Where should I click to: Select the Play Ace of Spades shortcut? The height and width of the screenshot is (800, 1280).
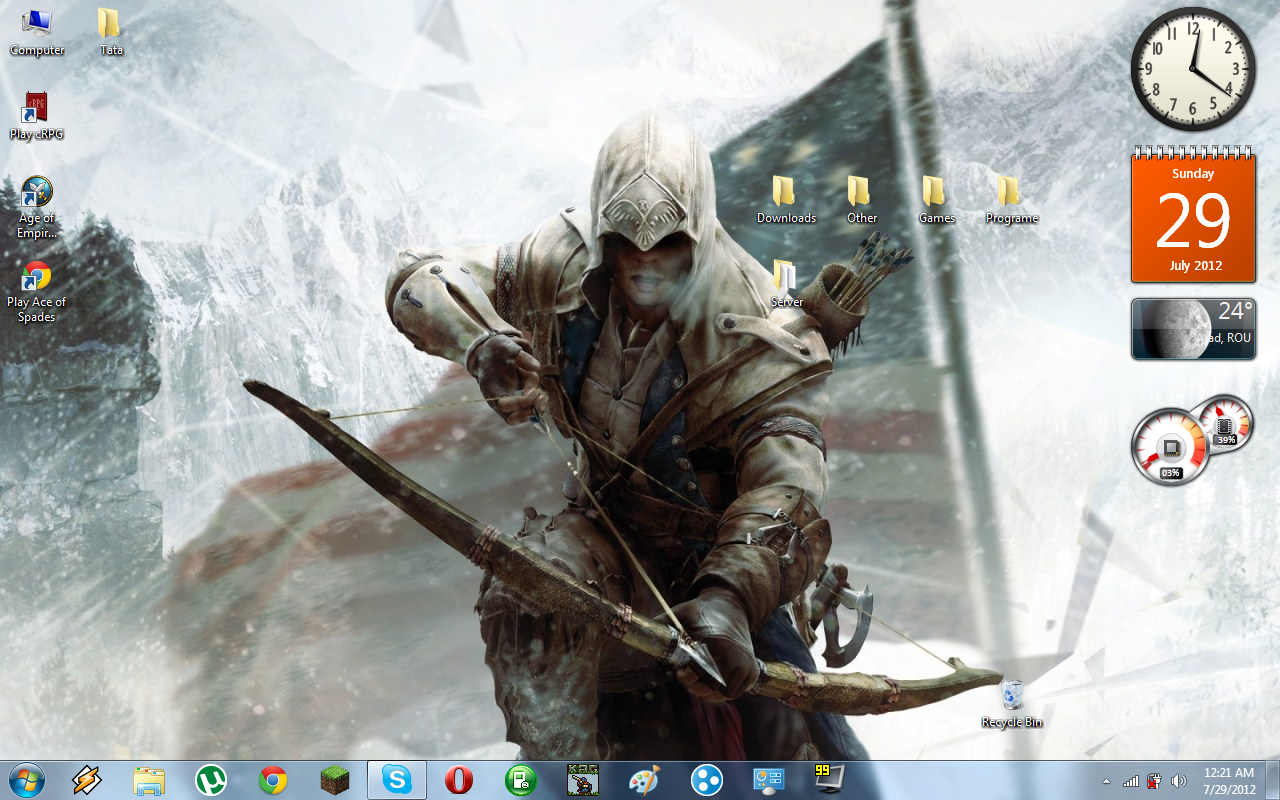tap(36, 291)
